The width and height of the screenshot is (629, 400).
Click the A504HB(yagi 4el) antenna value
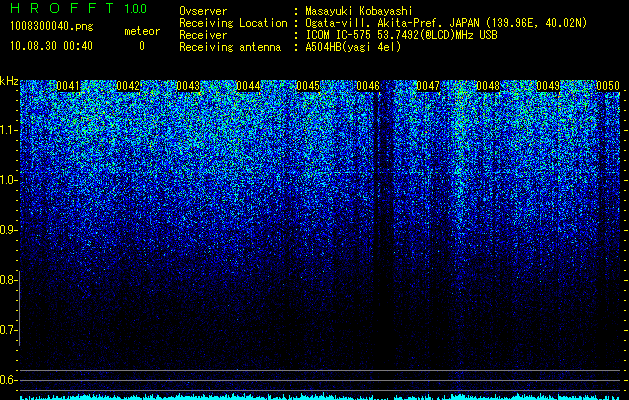[353, 47]
